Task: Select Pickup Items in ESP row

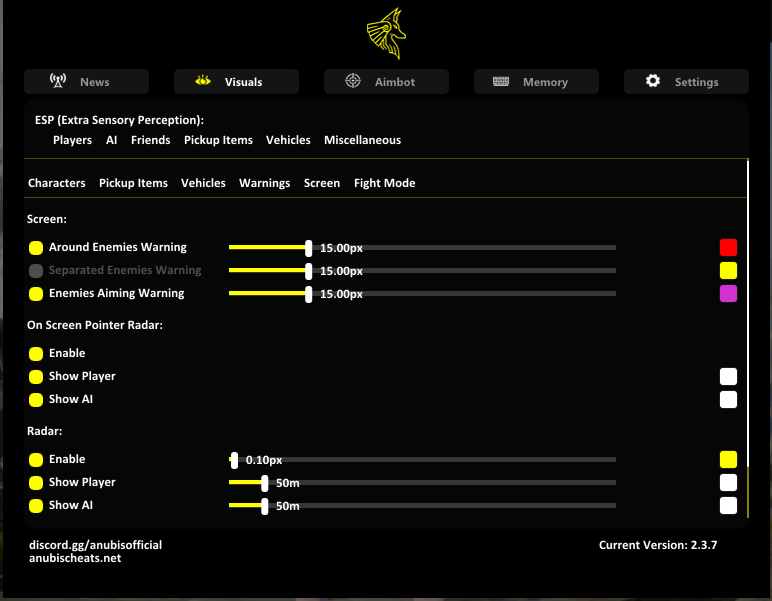Action: [x=218, y=140]
